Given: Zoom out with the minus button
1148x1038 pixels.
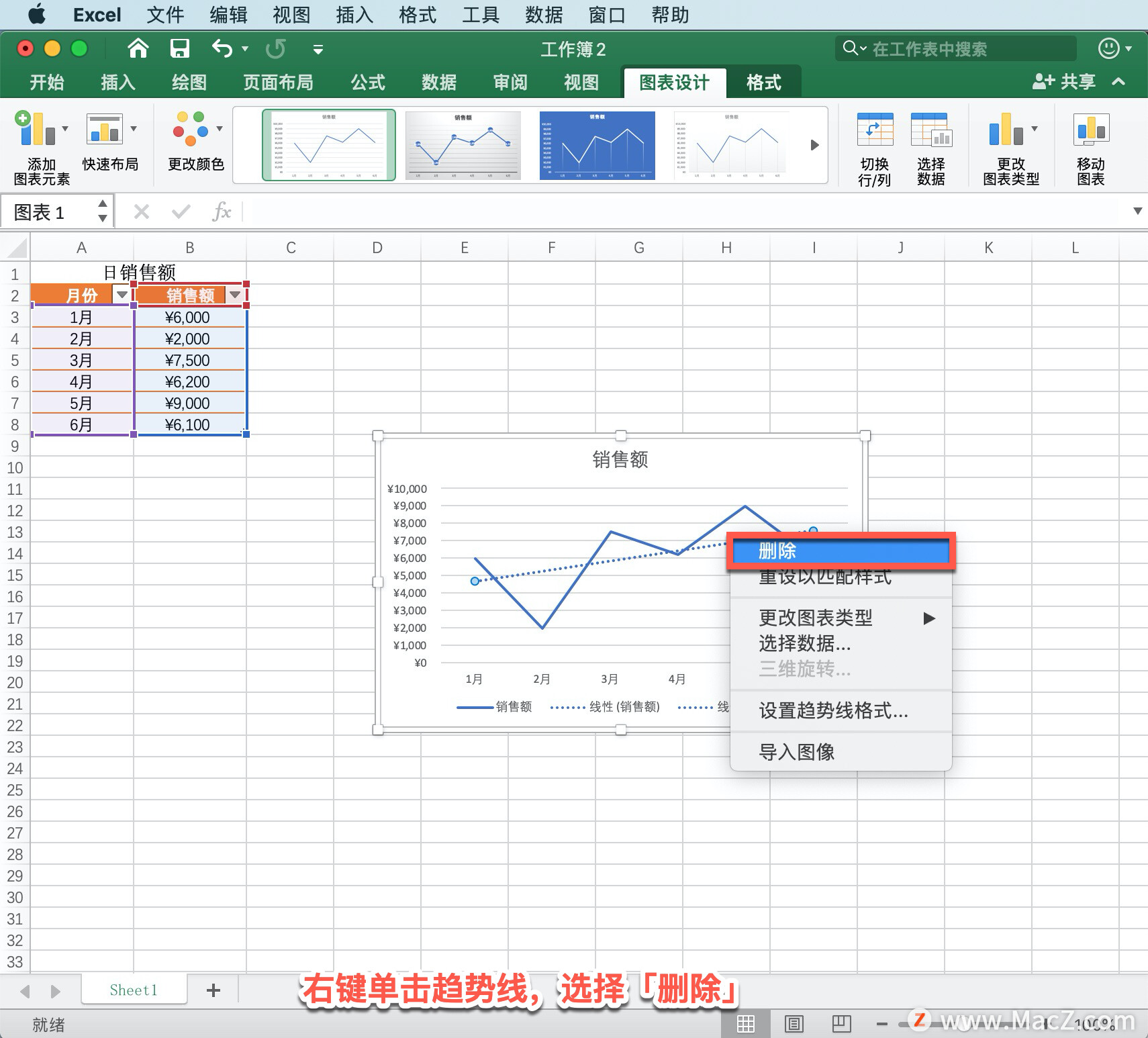Looking at the screenshot, I should [x=882, y=1024].
